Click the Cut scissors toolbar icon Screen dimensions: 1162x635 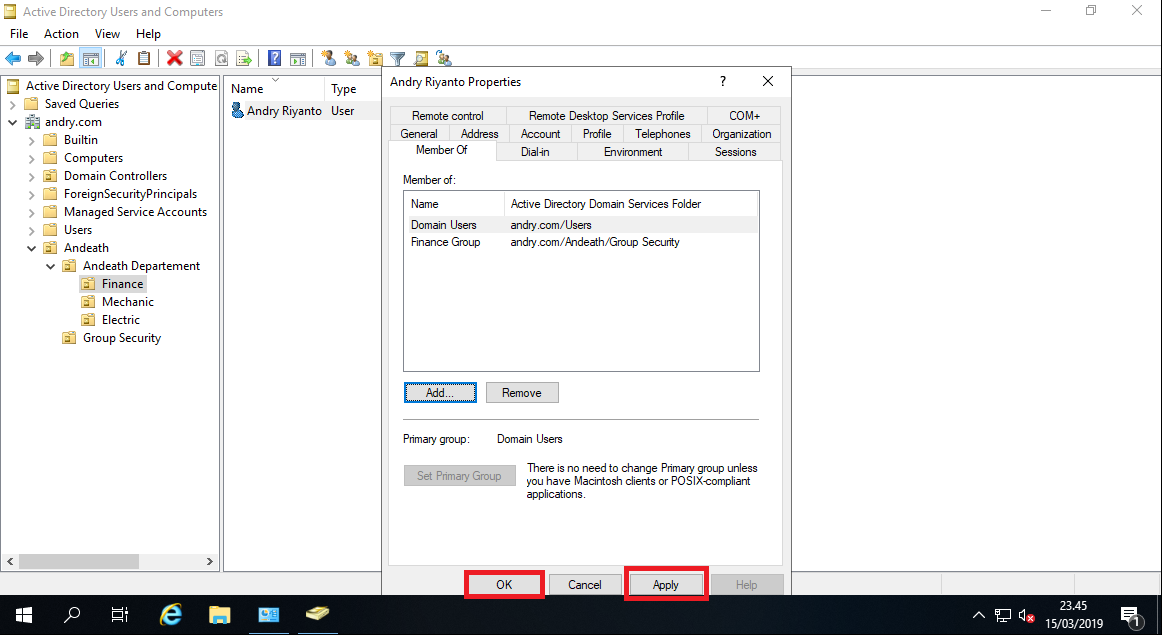click(x=122, y=59)
